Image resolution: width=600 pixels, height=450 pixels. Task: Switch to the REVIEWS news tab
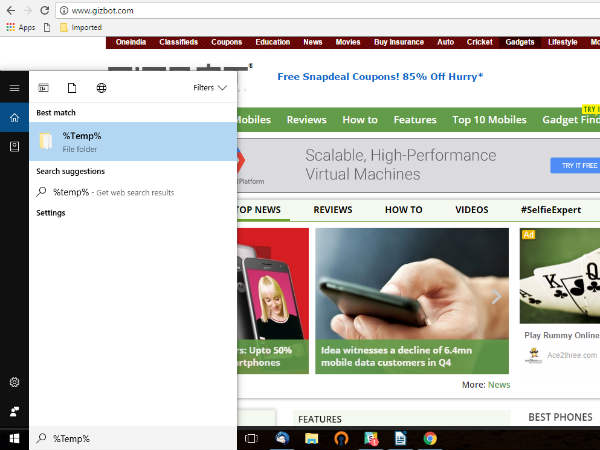(x=333, y=210)
